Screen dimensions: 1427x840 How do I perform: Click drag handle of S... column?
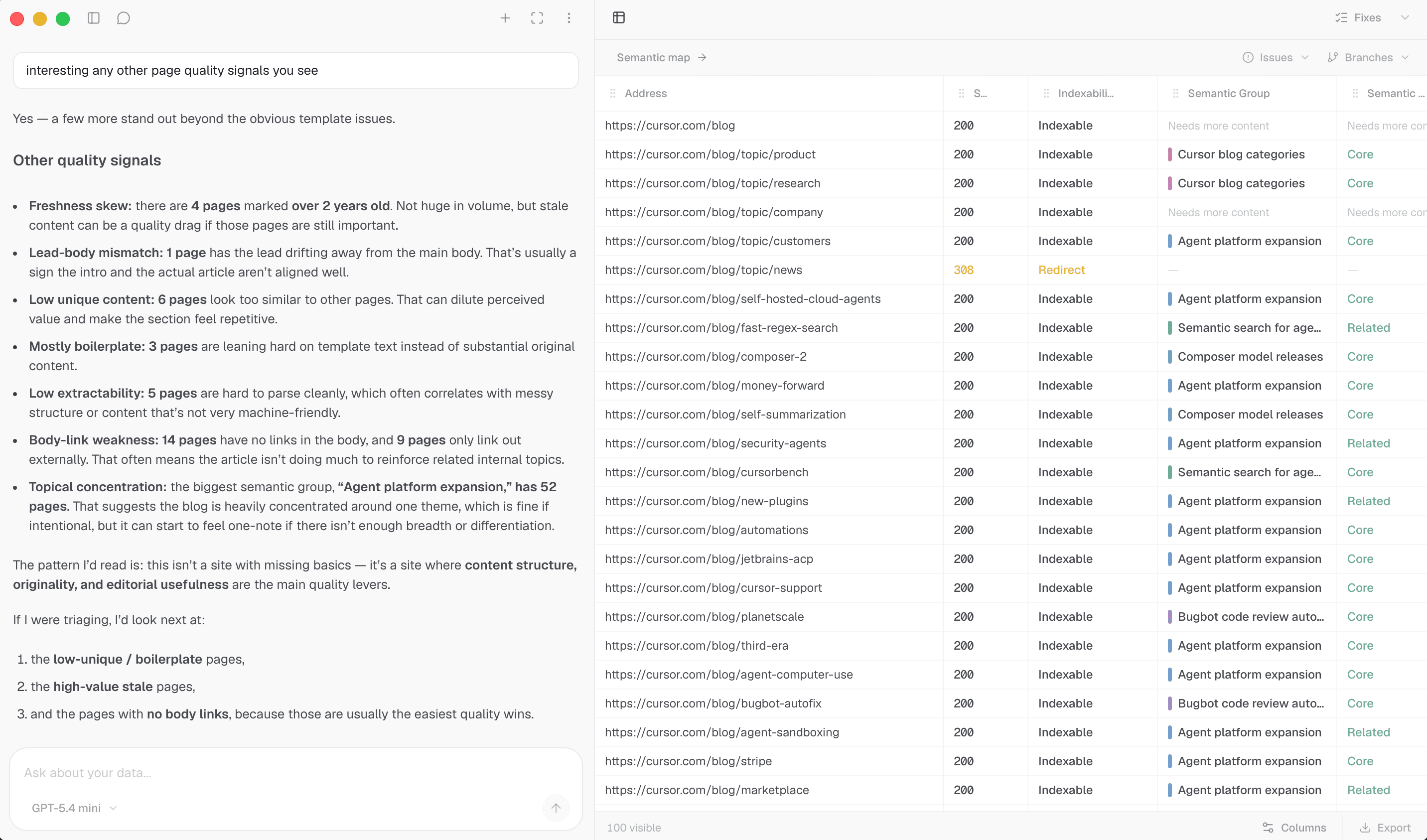961,94
